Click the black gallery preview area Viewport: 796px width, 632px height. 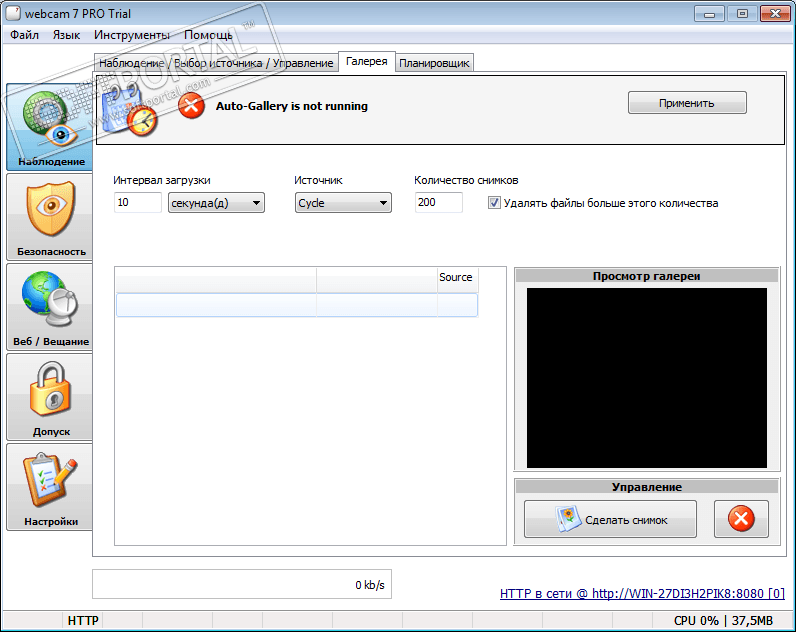647,378
